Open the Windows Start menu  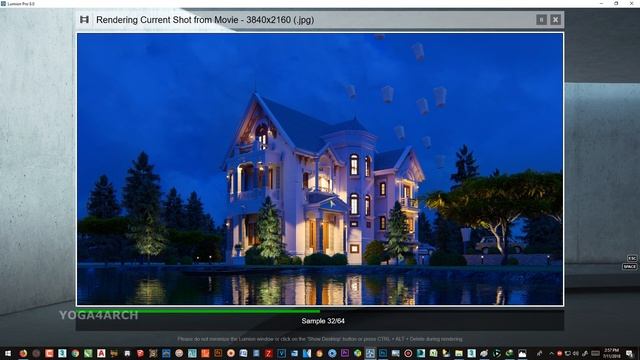coord(8,353)
